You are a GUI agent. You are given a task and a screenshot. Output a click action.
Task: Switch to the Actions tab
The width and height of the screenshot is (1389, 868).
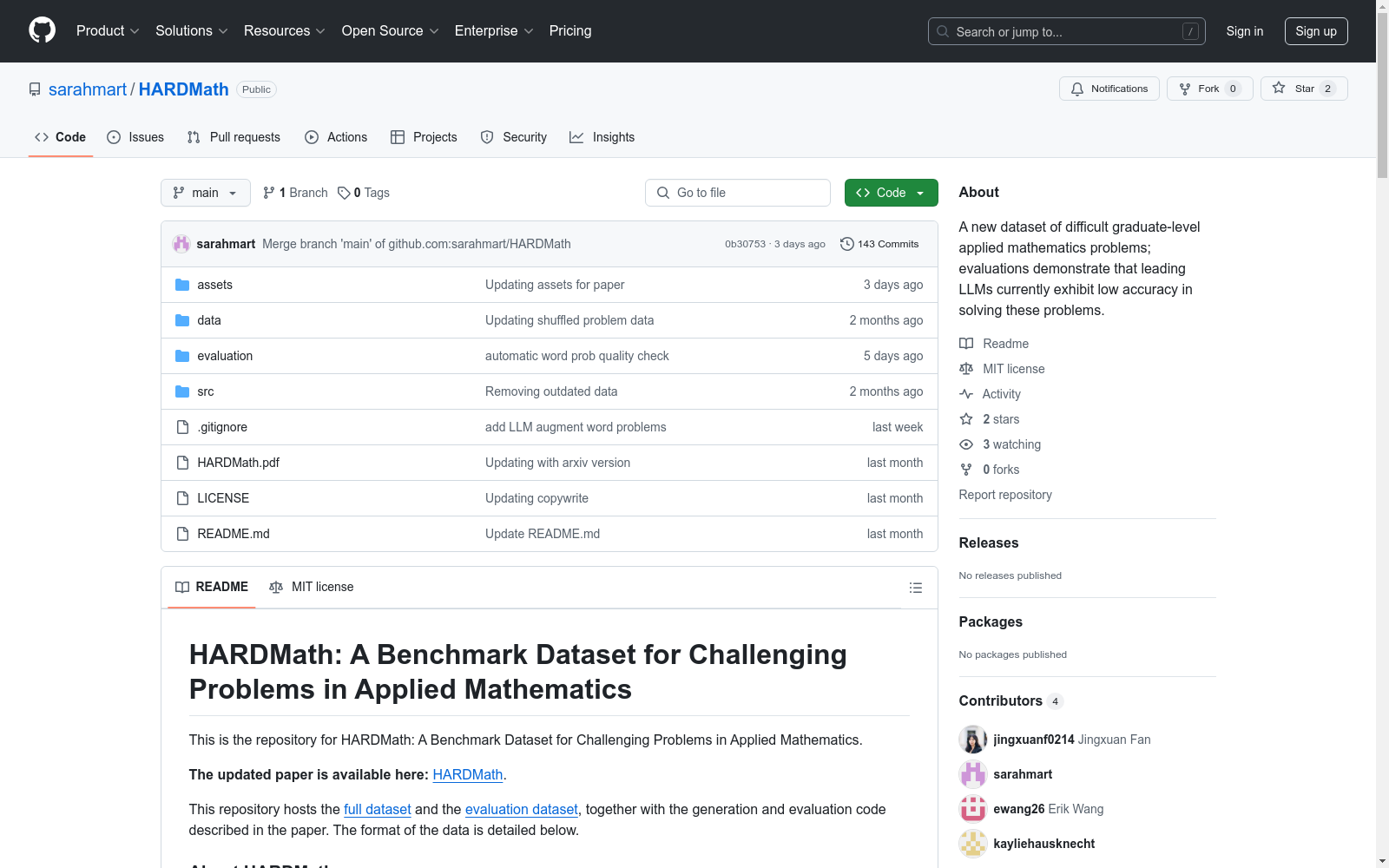coord(336,137)
